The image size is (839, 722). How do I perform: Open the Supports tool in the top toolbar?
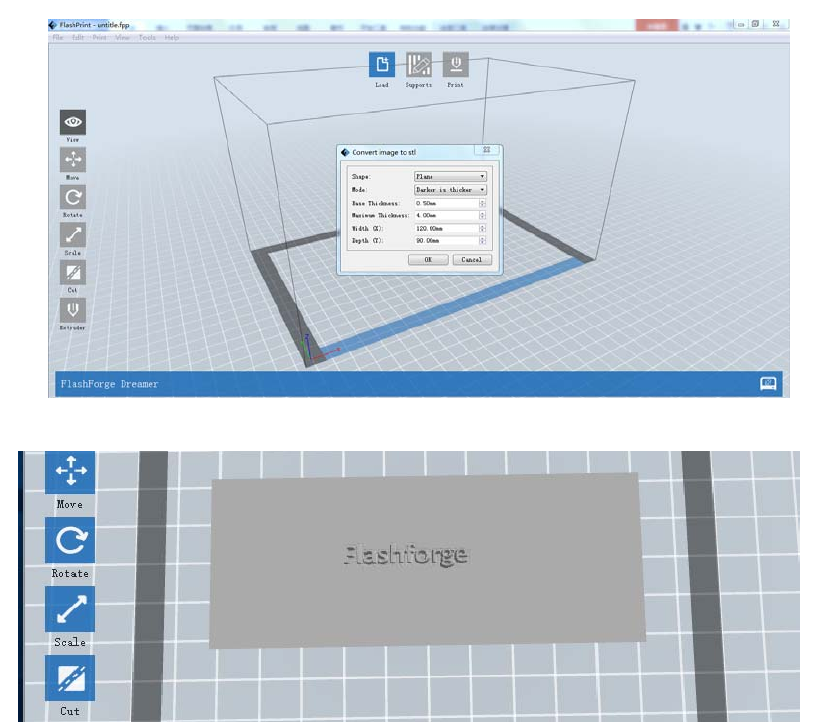pyautogui.click(x=418, y=65)
